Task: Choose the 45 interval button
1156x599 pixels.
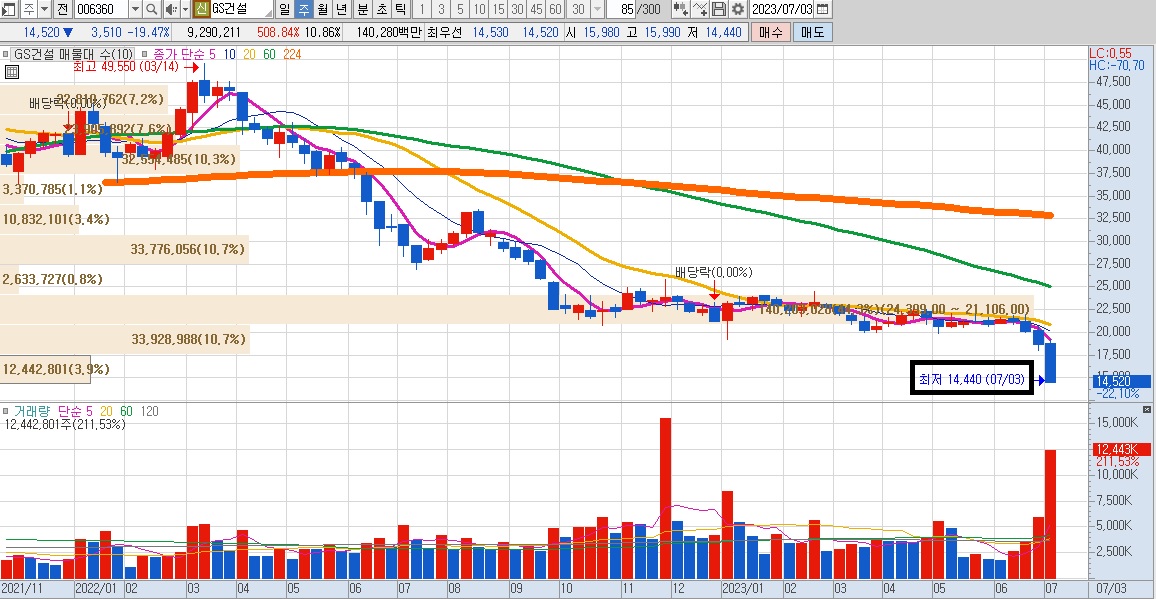Action: point(536,9)
